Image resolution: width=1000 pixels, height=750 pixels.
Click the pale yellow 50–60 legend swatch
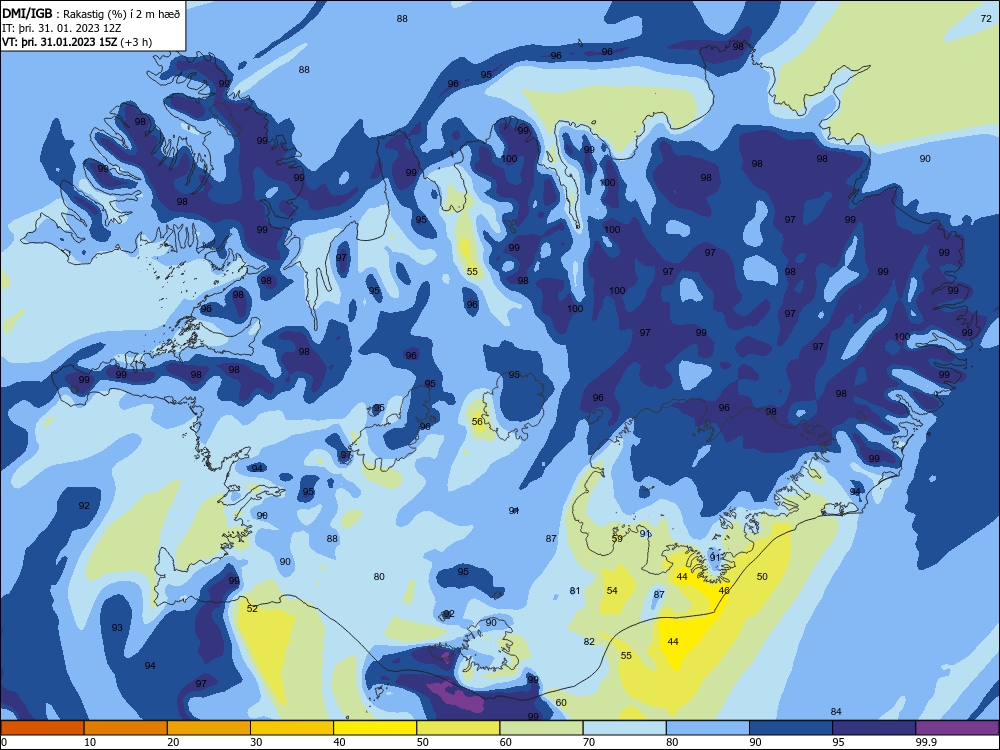coord(458,728)
